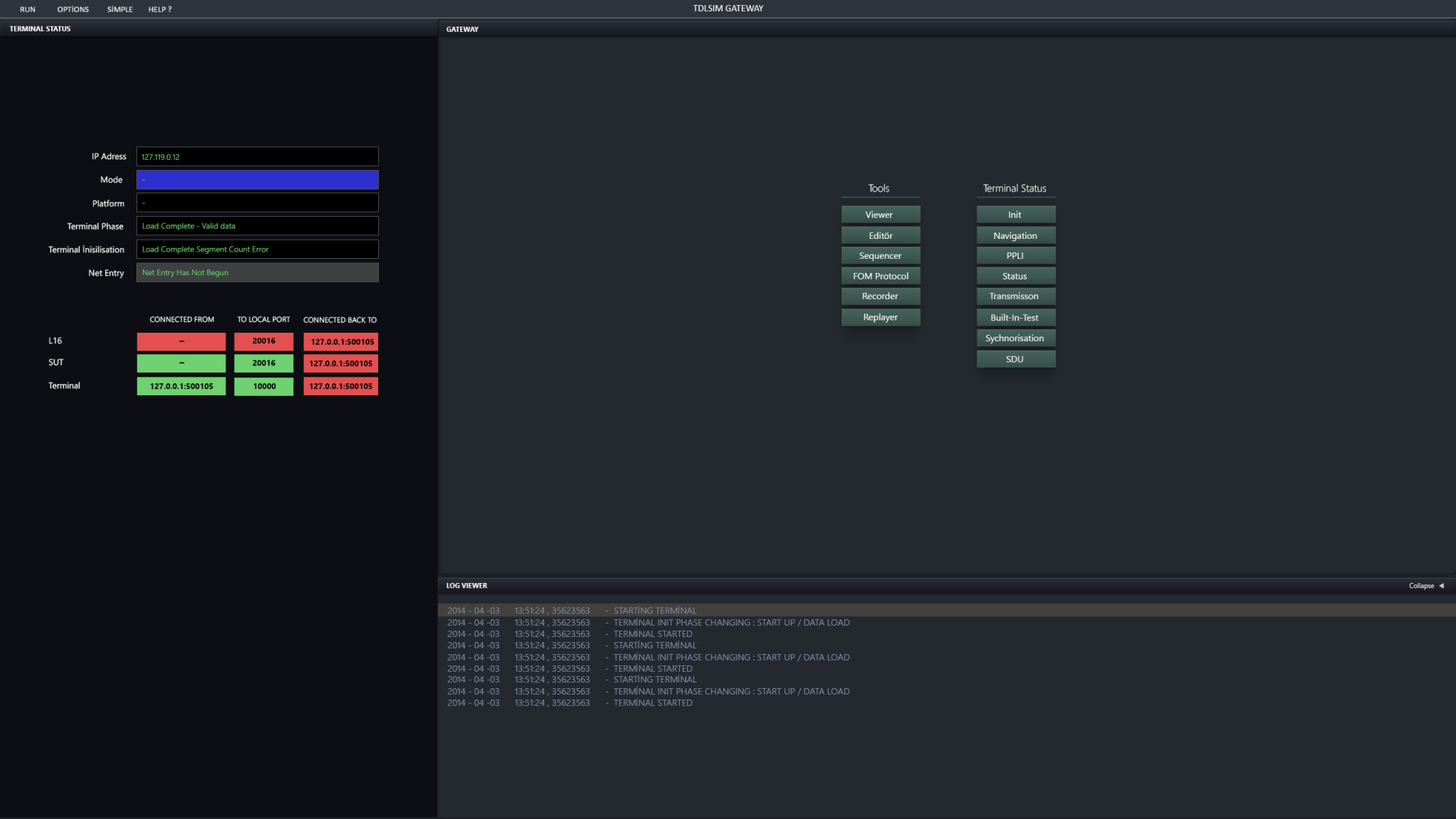Click the IP Adress input field

click(257, 156)
